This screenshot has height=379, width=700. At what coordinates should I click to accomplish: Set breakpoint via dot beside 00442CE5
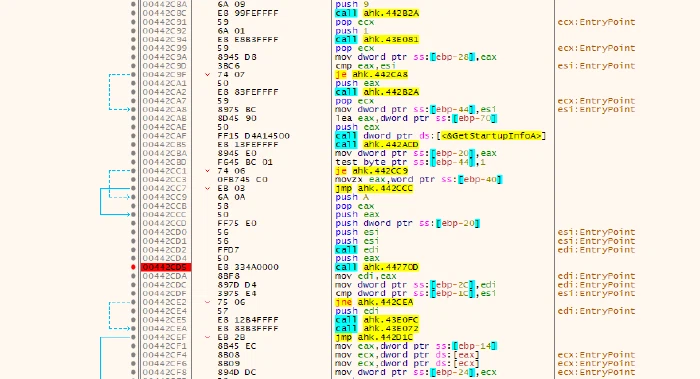133,320
